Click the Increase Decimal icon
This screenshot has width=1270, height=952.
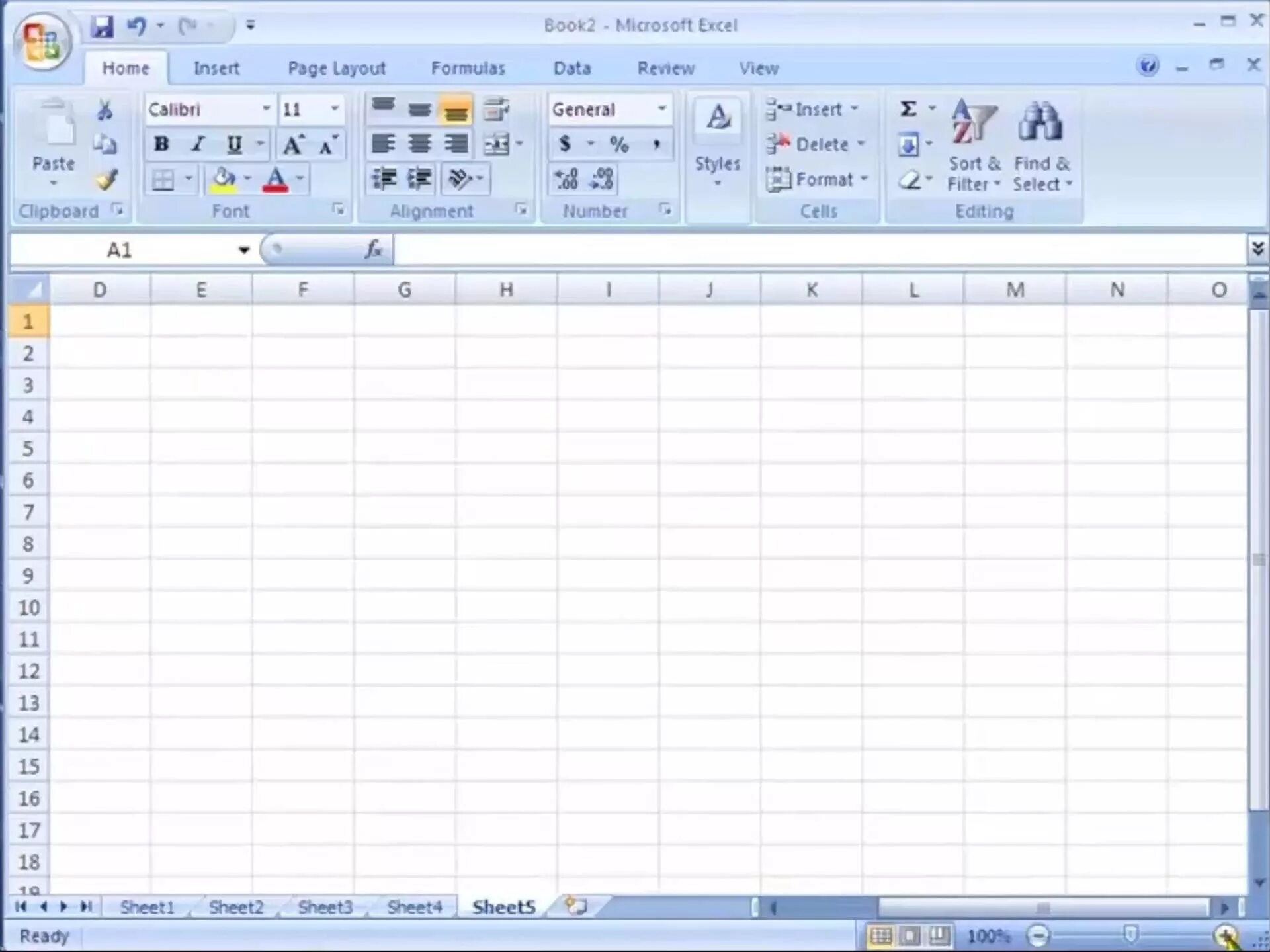566,179
